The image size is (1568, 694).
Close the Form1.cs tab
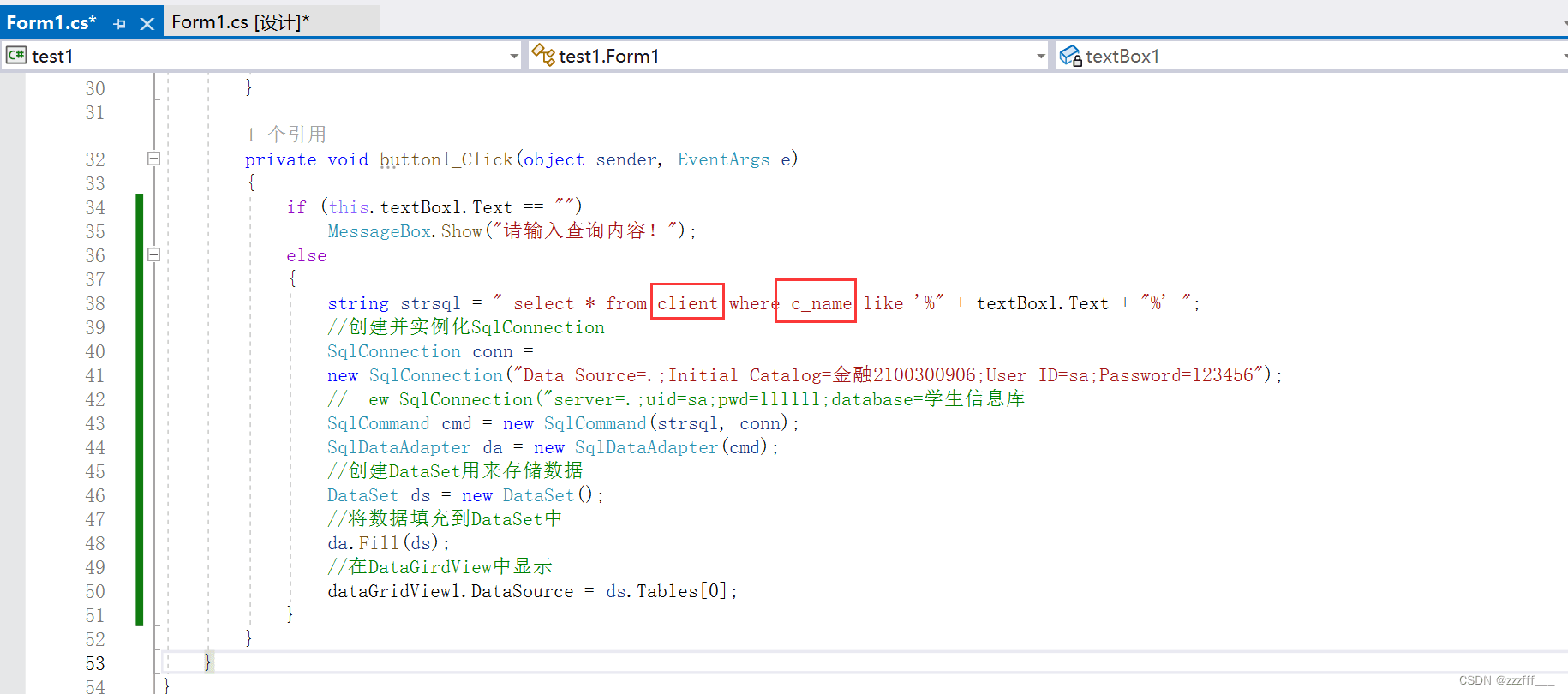147,24
